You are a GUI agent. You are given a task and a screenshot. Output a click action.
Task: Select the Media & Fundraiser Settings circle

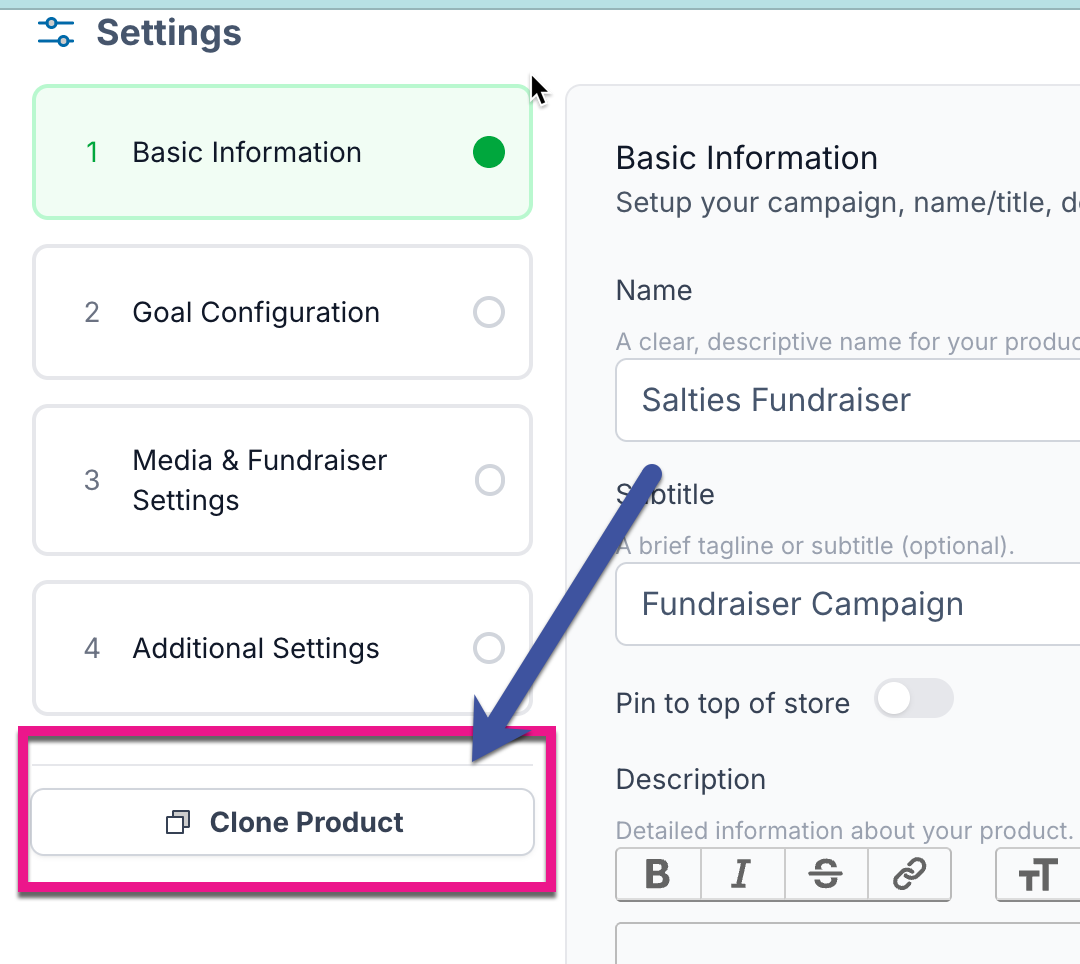490,481
